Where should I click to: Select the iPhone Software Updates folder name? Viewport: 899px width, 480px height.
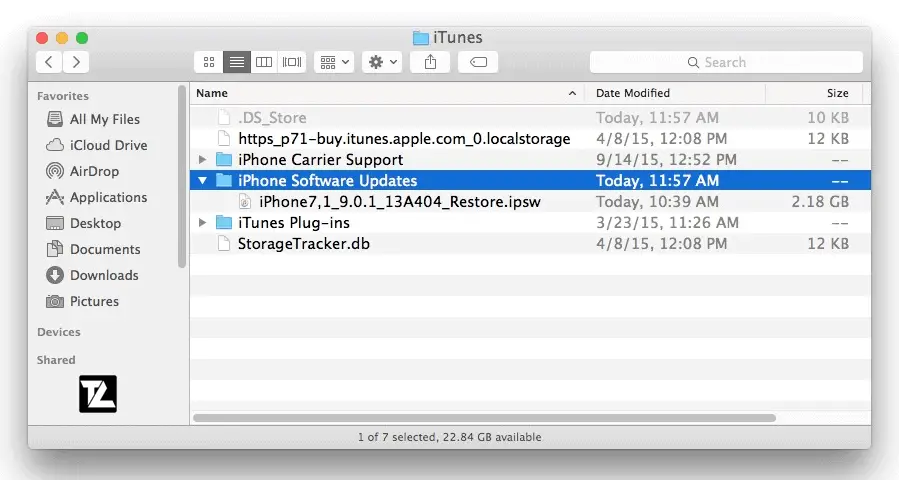327,181
